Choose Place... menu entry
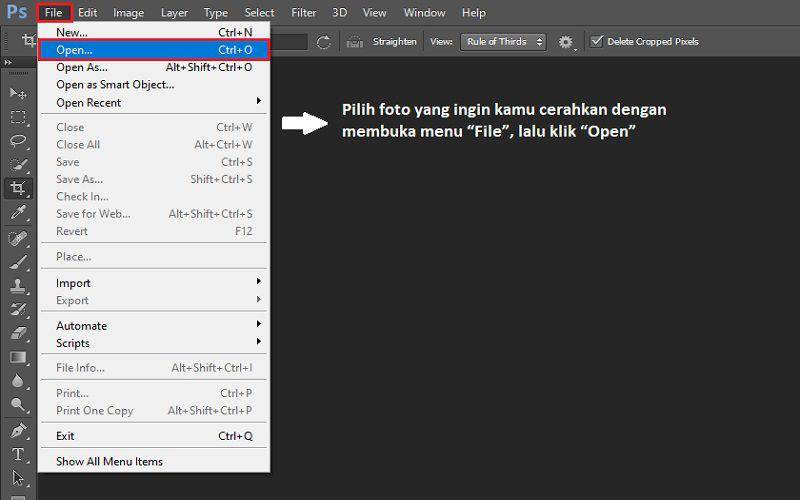The width and height of the screenshot is (800, 500). pos(153,257)
